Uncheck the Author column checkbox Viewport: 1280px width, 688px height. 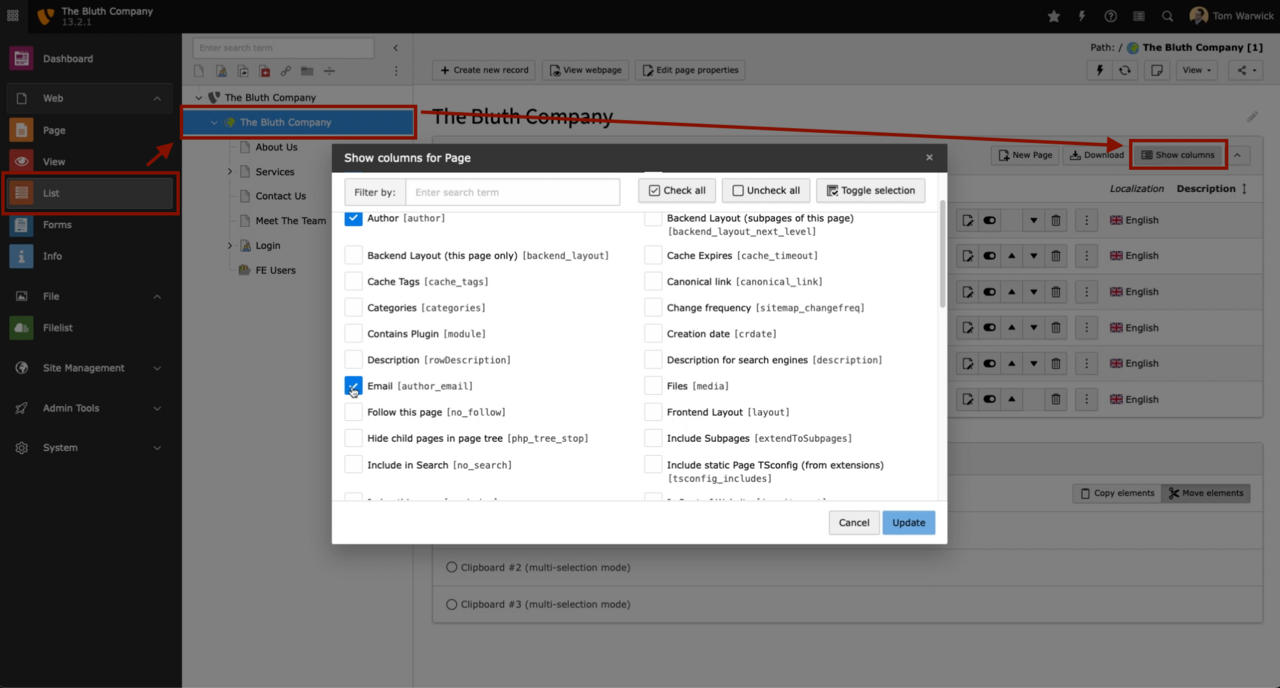point(353,218)
